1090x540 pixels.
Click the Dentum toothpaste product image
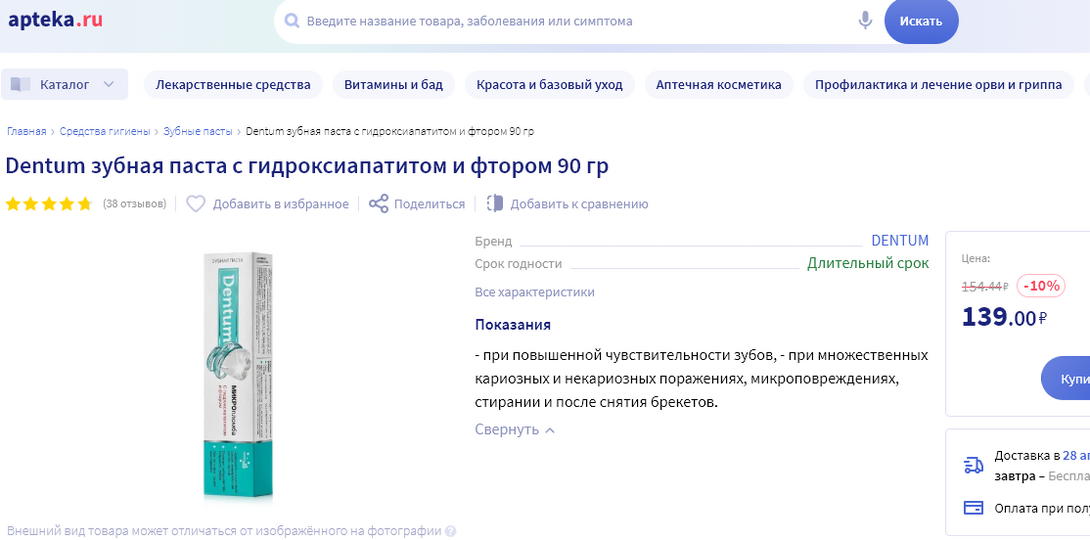tap(239, 375)
